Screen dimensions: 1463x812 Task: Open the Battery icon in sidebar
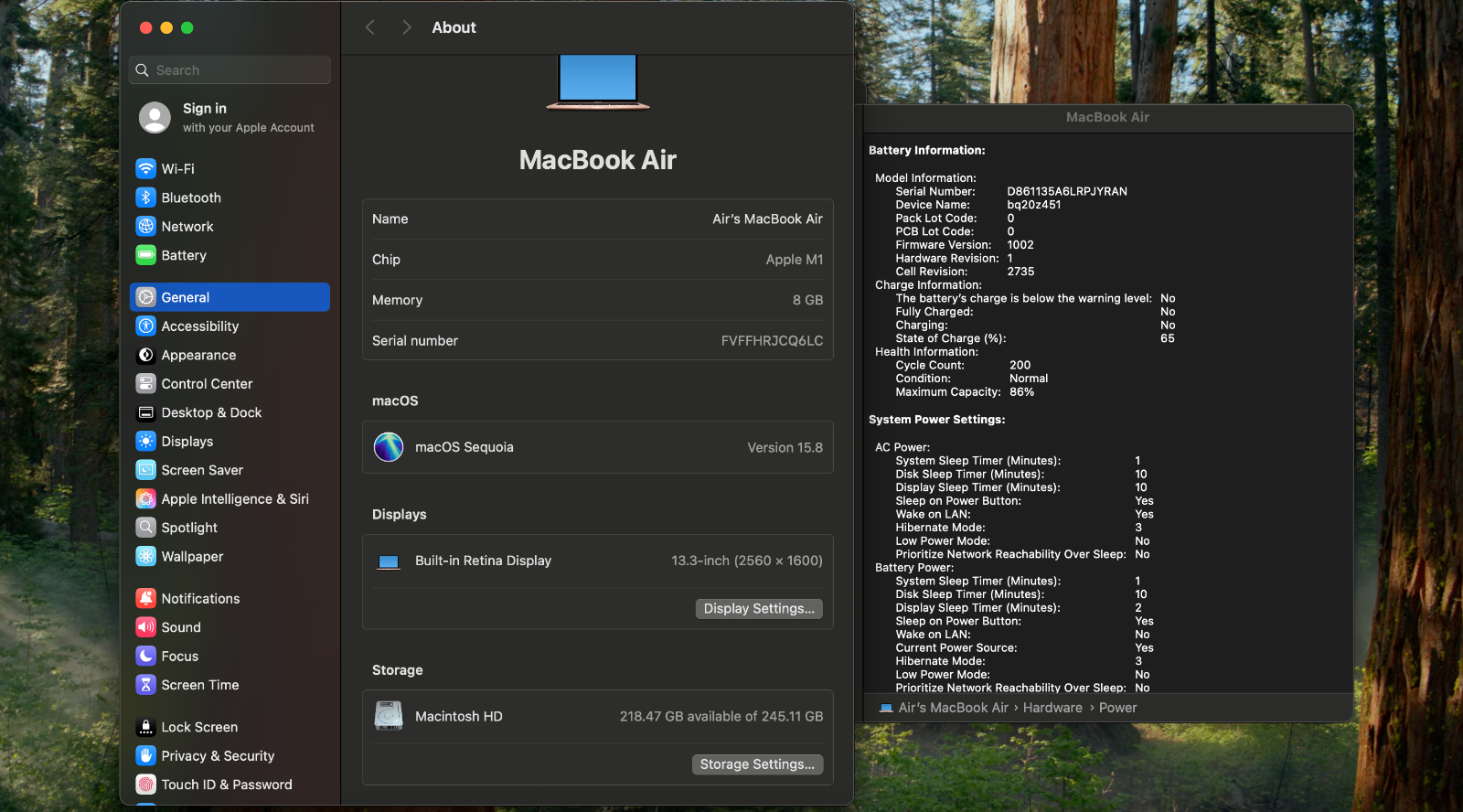tap(146, 255)
